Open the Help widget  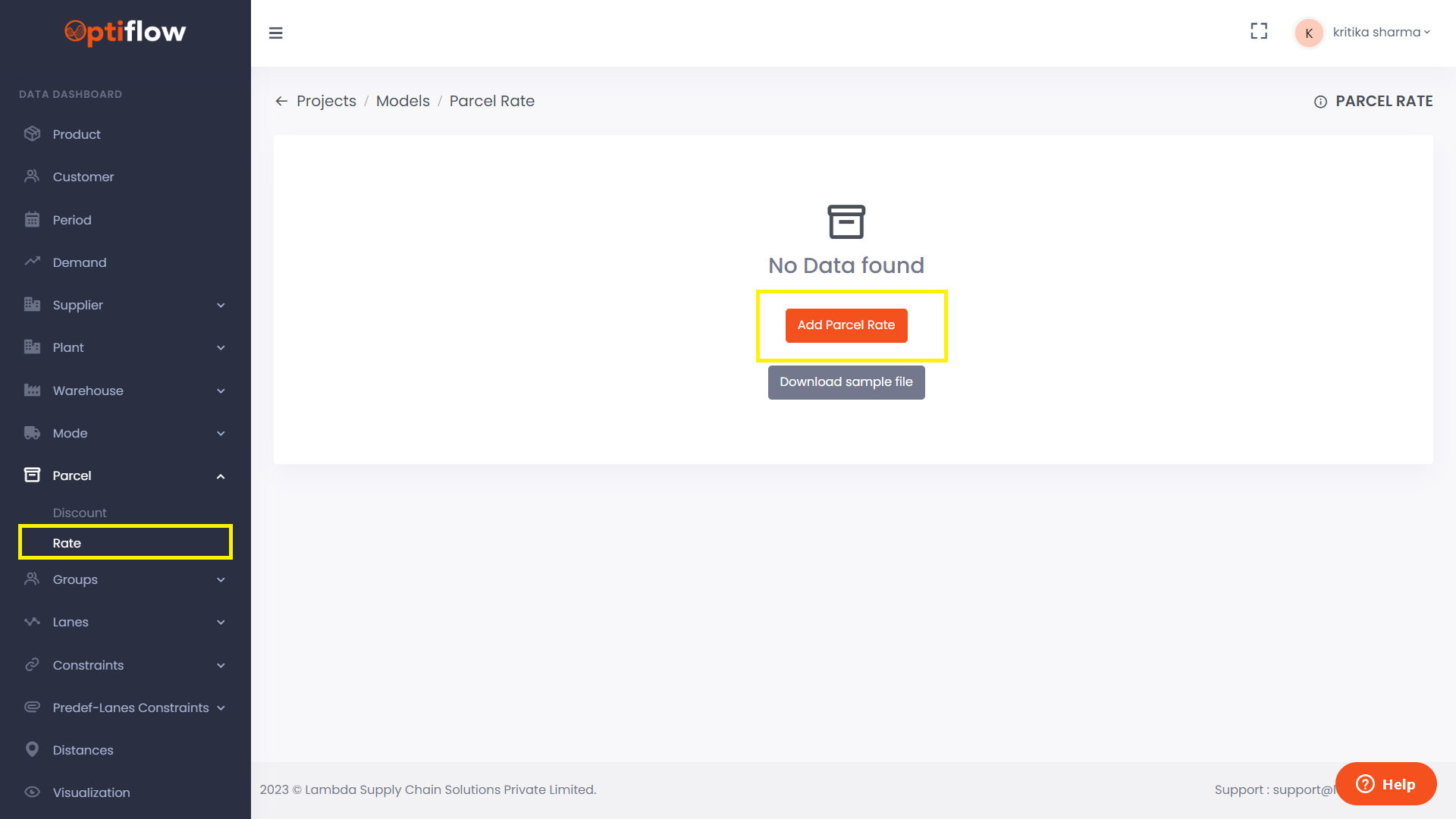click(x=1385, y=783)
